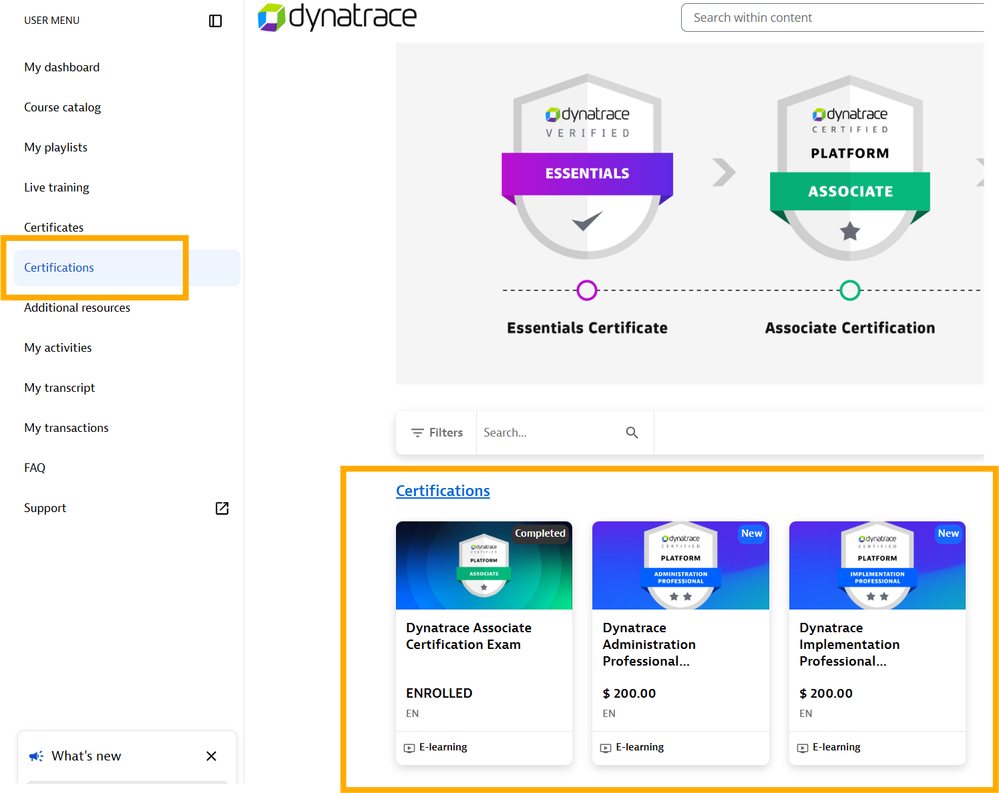Open Dynatrace Associate Certification Exam title
Screen dimensions: 999x793
468,636
